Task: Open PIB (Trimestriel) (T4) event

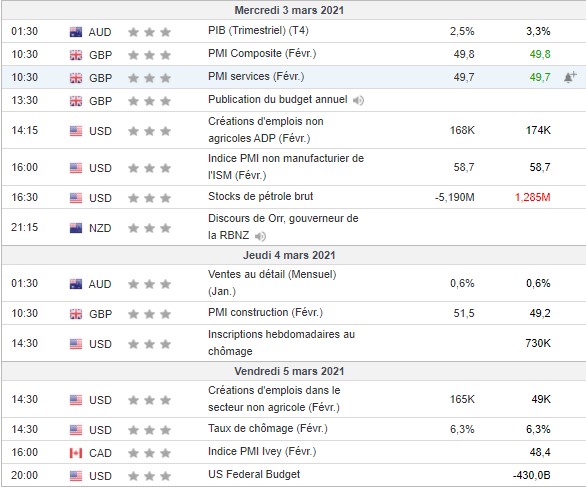Action: coord(258,31)
